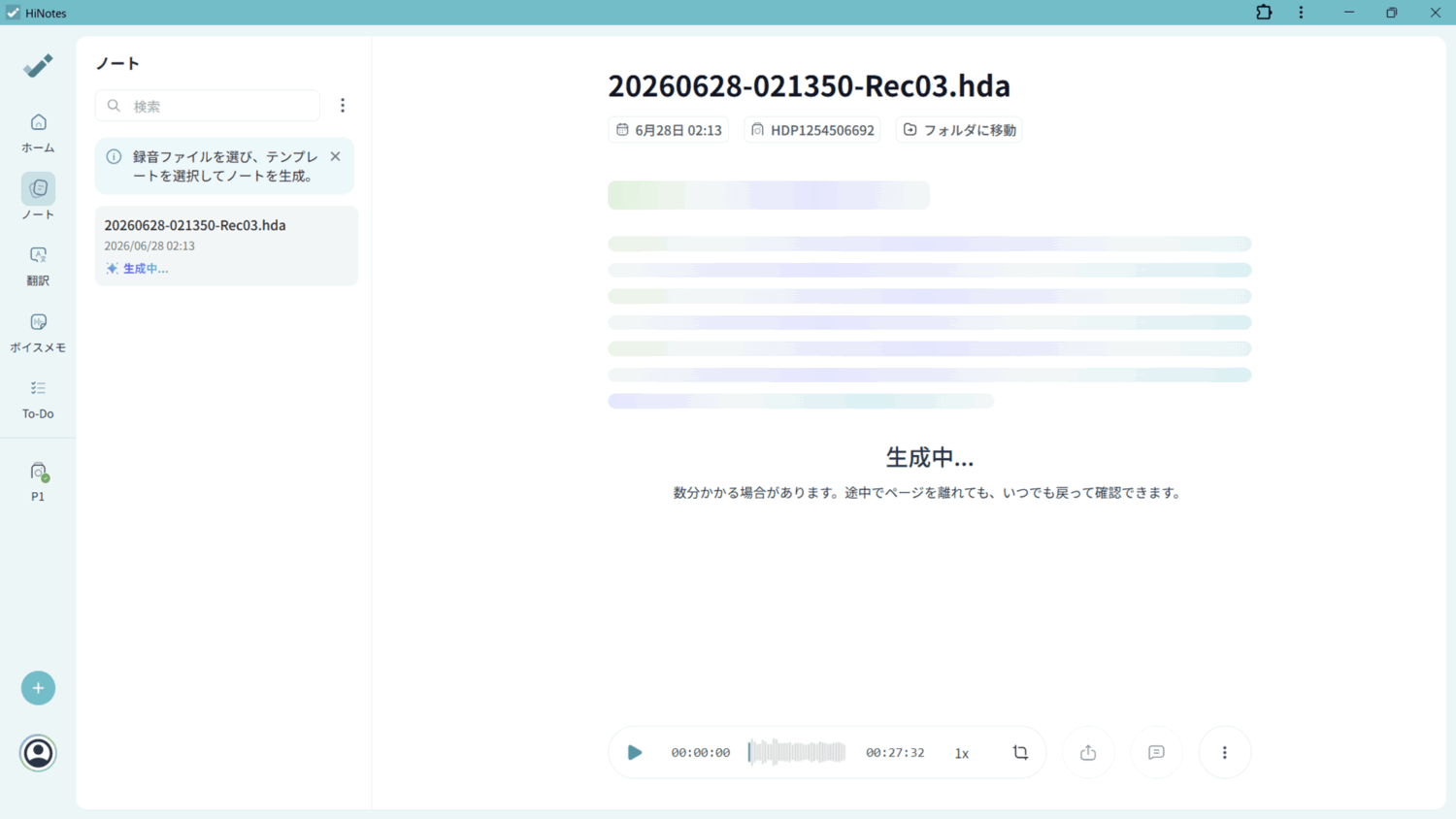
Task: Open the To-Do list section
Action: coord(38,399)
